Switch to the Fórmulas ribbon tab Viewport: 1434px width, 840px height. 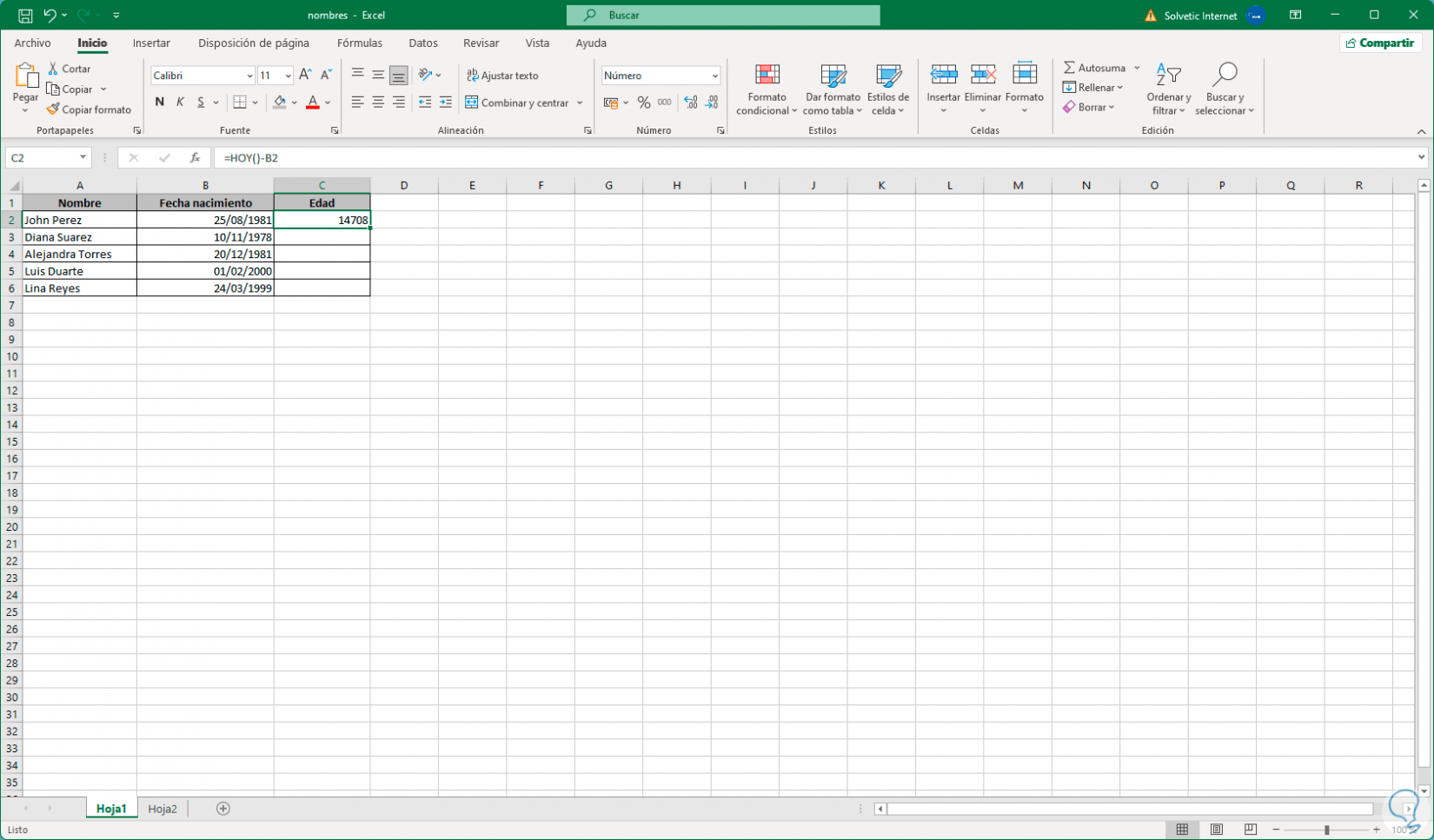pos(359,43)
